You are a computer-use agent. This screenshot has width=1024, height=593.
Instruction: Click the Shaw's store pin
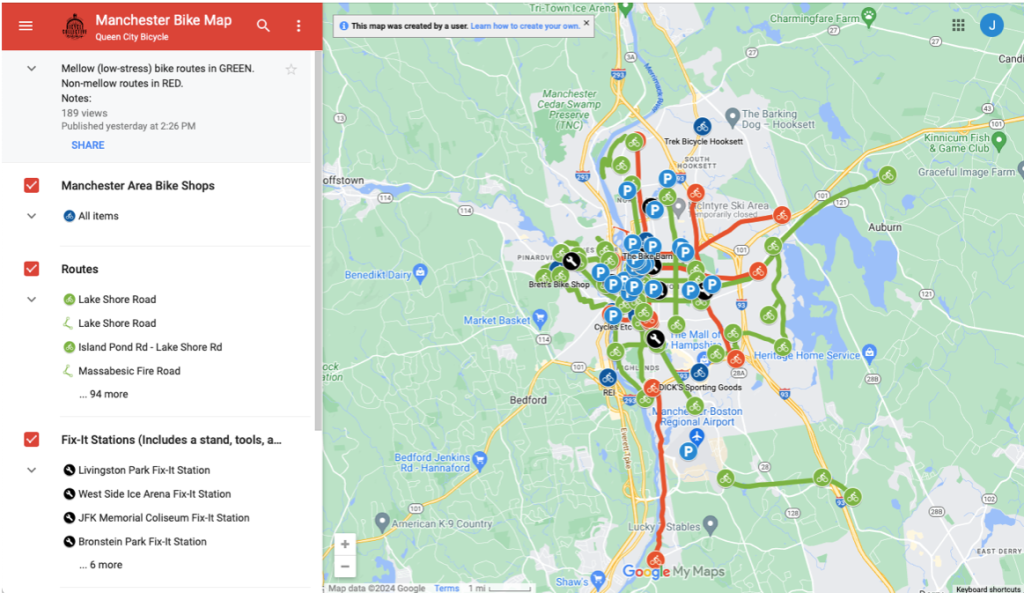598,579
